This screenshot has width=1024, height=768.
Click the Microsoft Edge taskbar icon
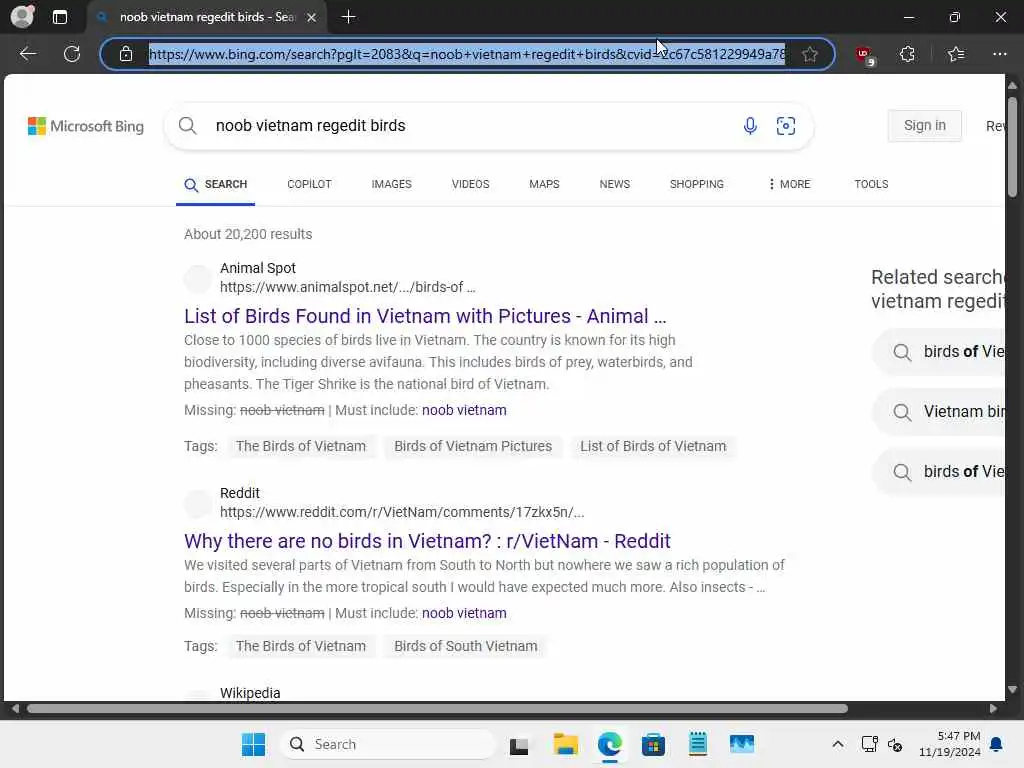tap(609, 744)
